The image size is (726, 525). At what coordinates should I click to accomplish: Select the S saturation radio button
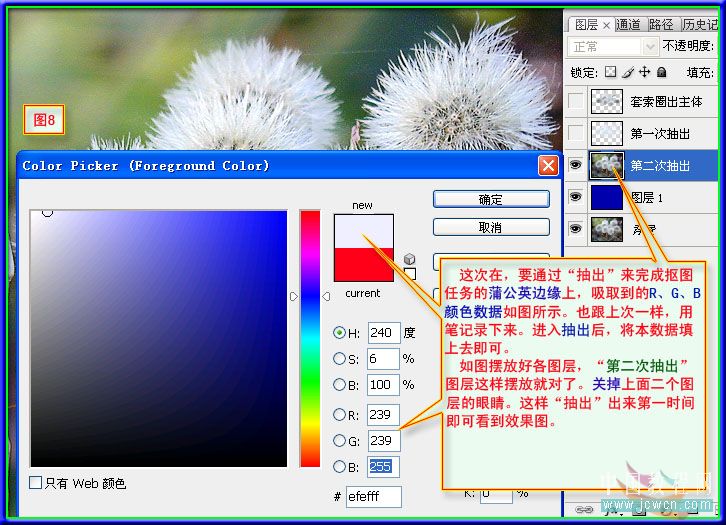click(339, 358)
